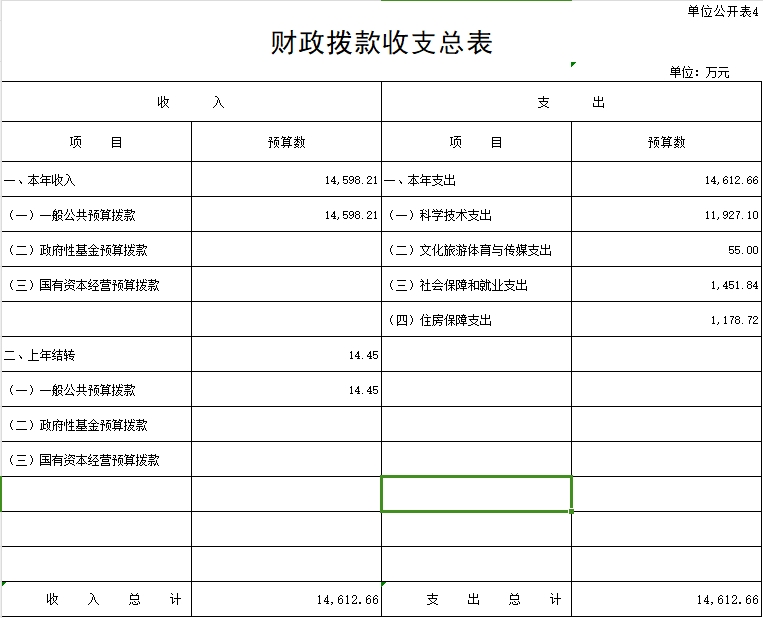Select the 14,598.21 value beside 一、本年收入
The height and width of the screenshot is (618, 763).
pyautogui.click(x=287, y=180)
